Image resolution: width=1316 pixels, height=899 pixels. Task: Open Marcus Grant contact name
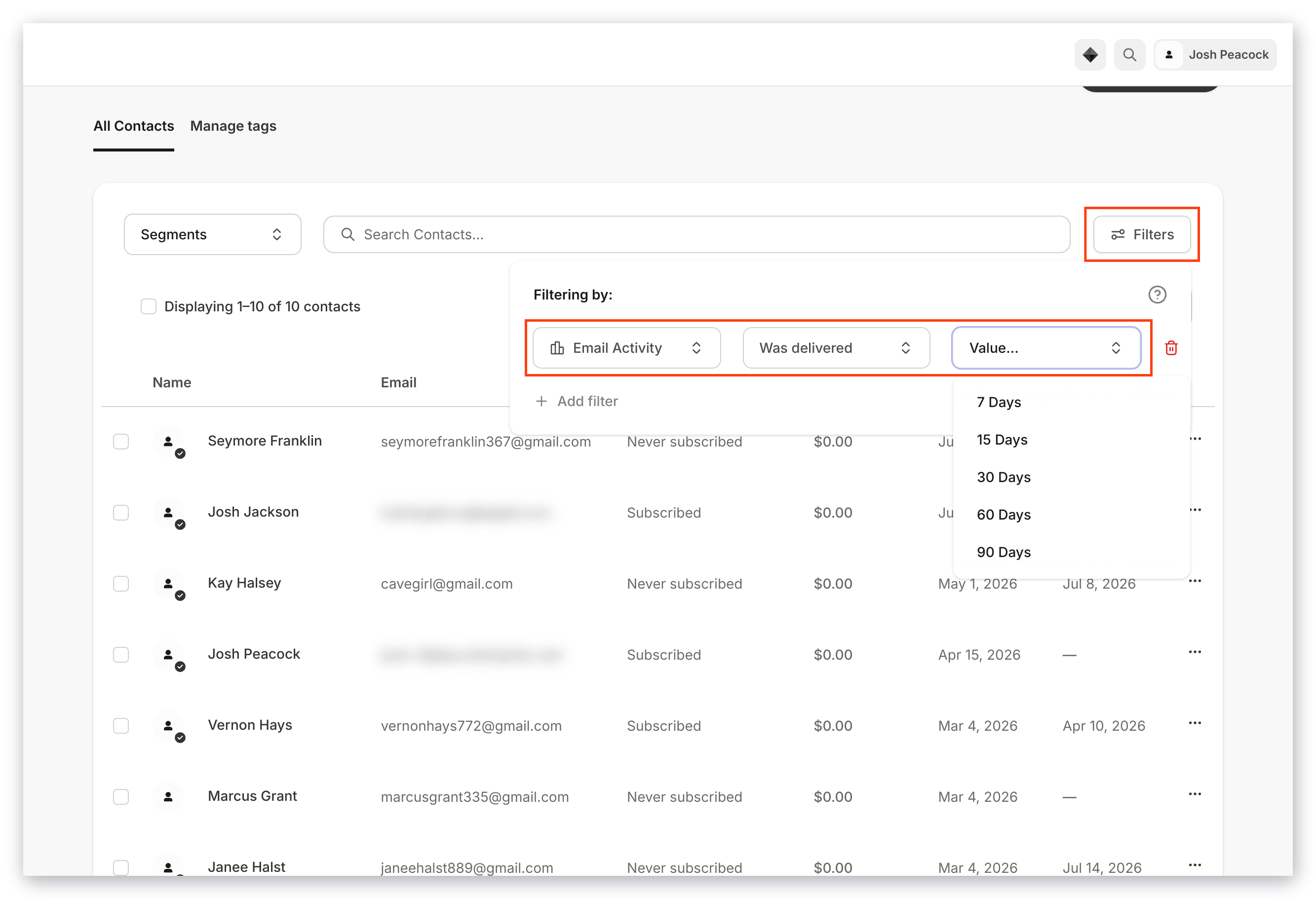(x=252, y=796)
